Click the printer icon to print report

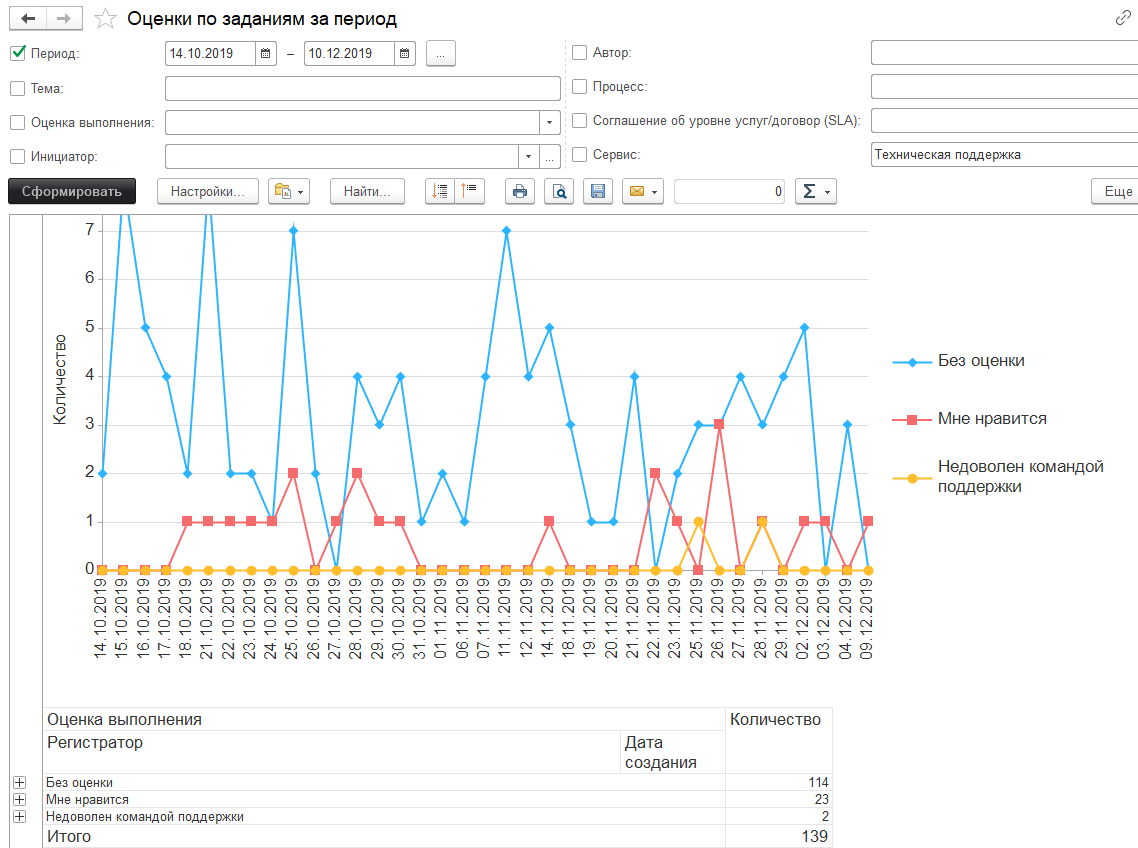(520, 192)
